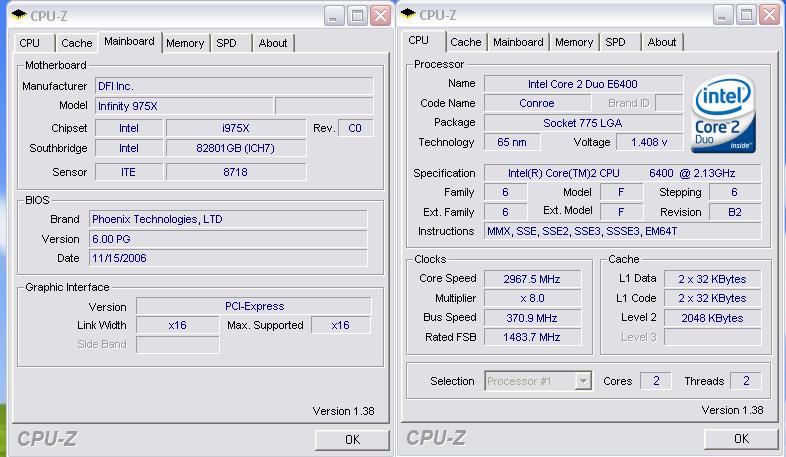Select processor name Intel Core 2 Duo E6400
This screenshot has height=457, width=786.
583,84
